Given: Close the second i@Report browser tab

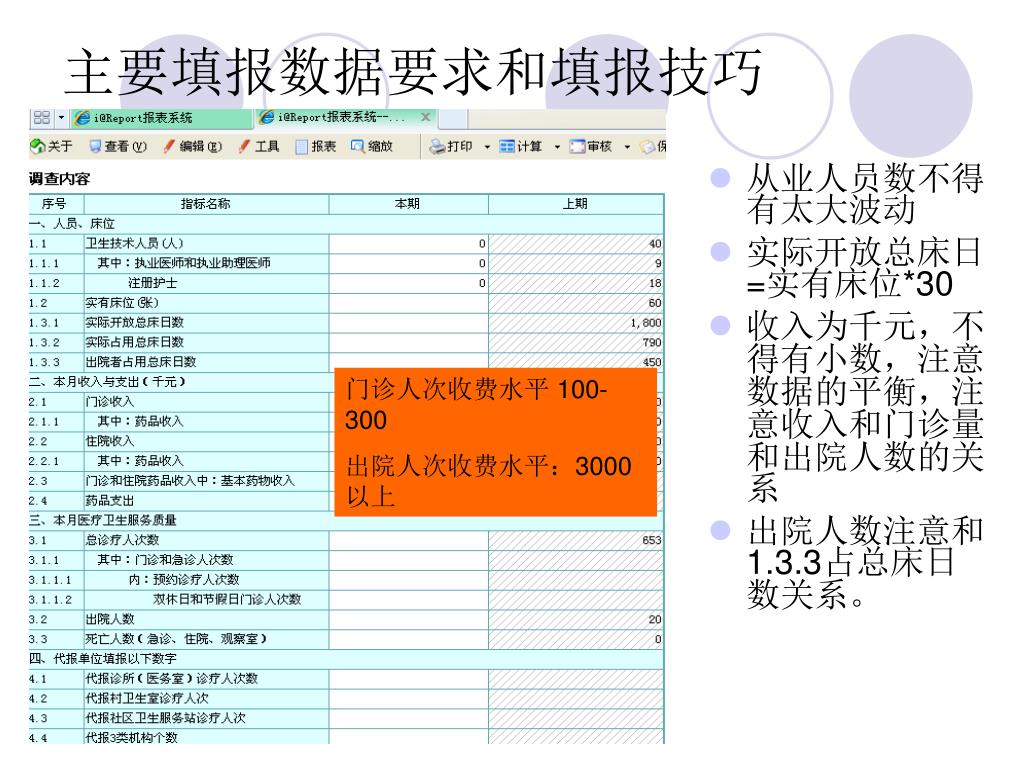Looking at the screenshot, I should (425, 117).
